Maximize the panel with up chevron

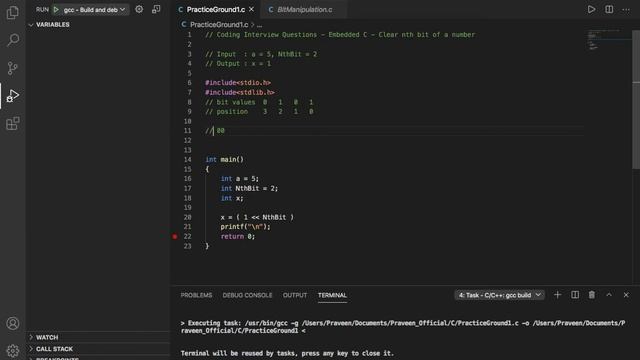pos(609,295)
